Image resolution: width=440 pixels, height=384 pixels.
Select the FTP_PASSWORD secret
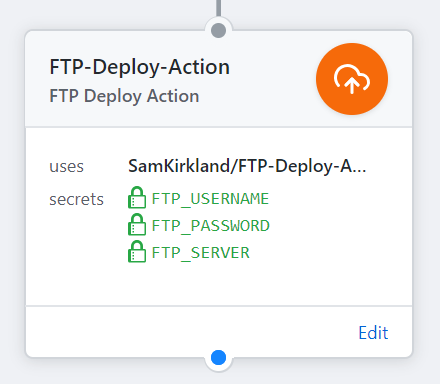pyautogui.click(x=210, y=226)
